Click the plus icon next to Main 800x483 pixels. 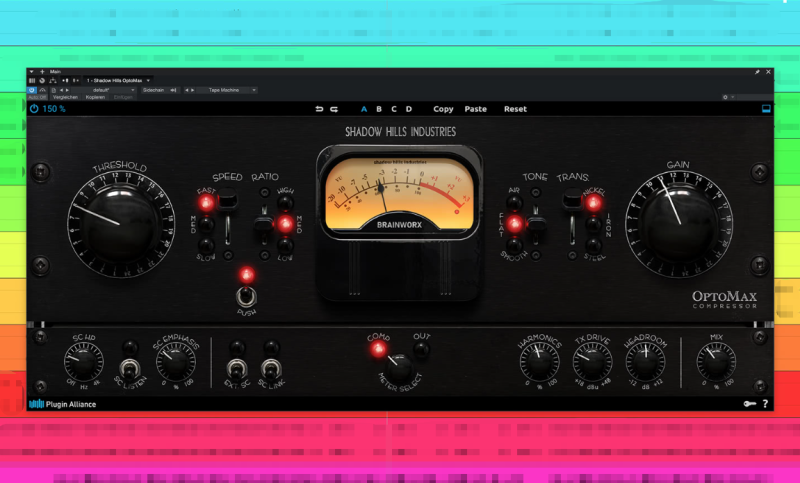pos(42,72)
